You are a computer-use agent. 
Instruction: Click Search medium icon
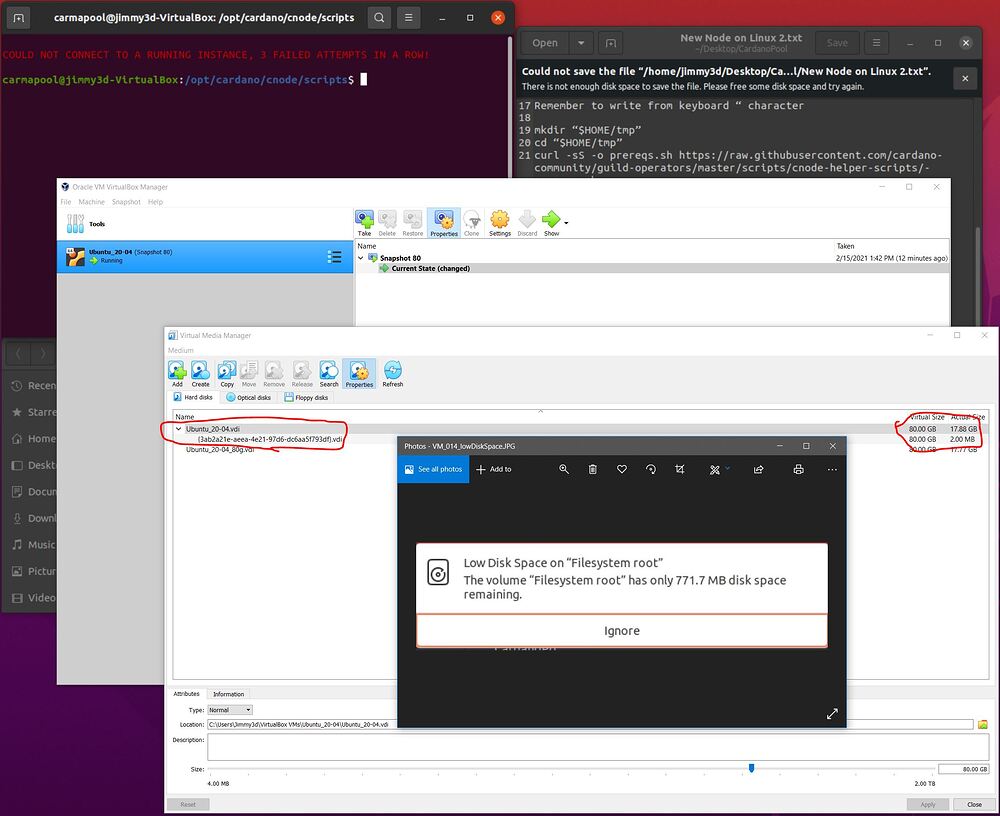click(x=329, y=374)
